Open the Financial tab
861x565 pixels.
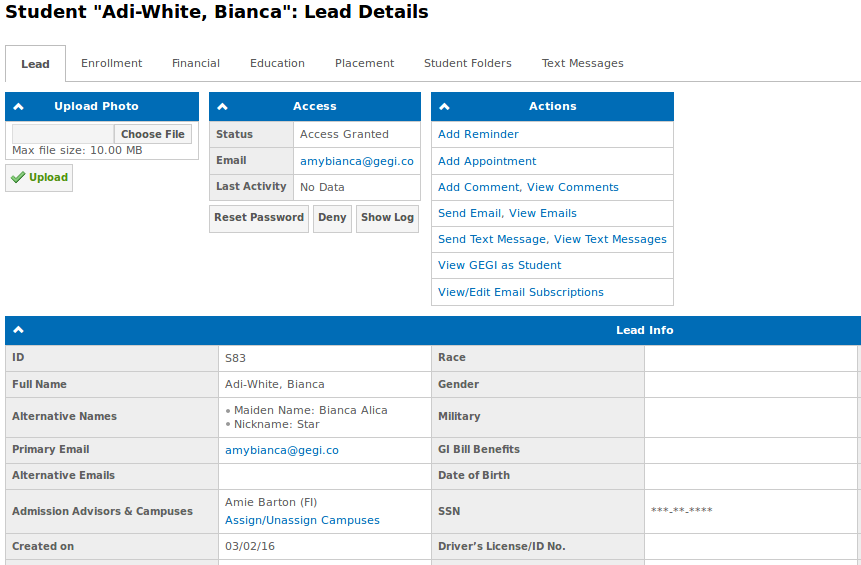[195, 63]
